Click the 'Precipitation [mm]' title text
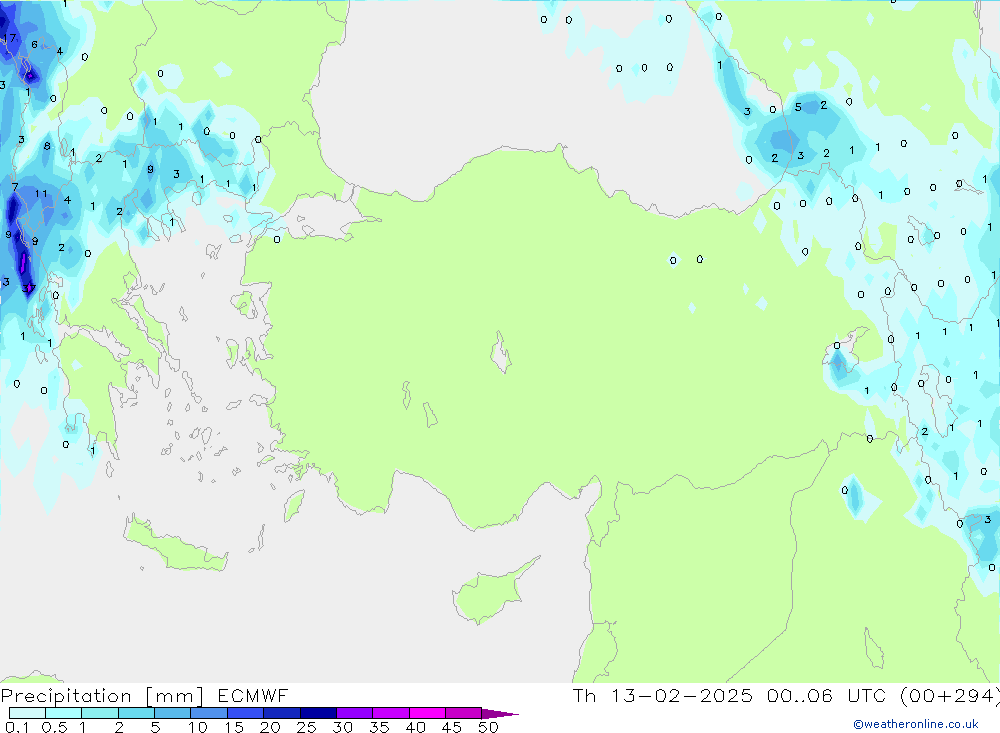 [102, 696]
